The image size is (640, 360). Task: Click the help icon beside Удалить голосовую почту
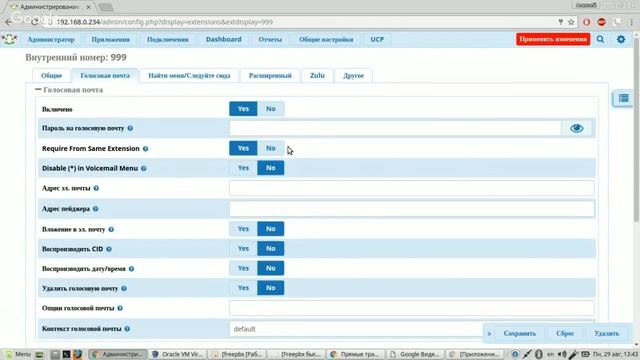[124, 288]
